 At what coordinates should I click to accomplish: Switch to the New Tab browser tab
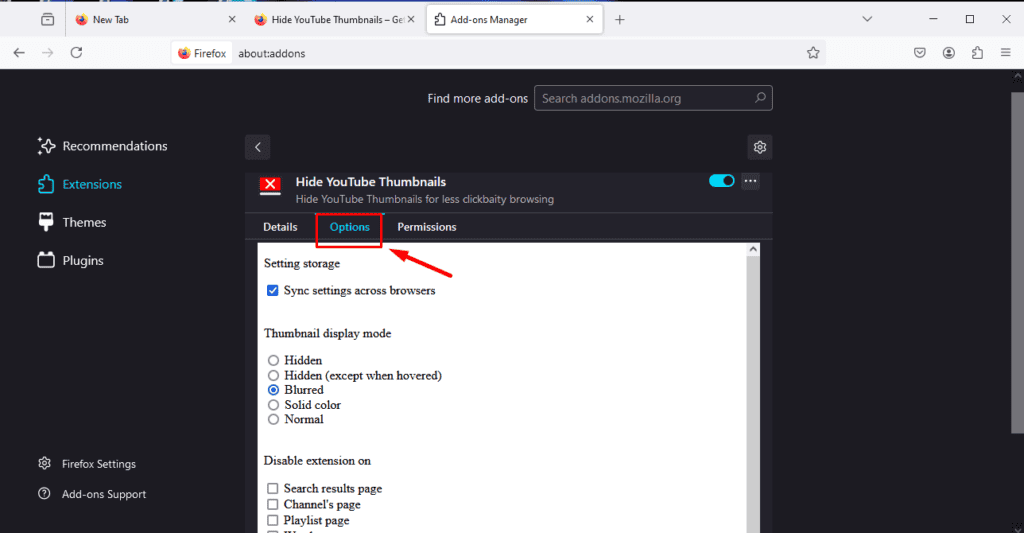click(x=154, y=20)
